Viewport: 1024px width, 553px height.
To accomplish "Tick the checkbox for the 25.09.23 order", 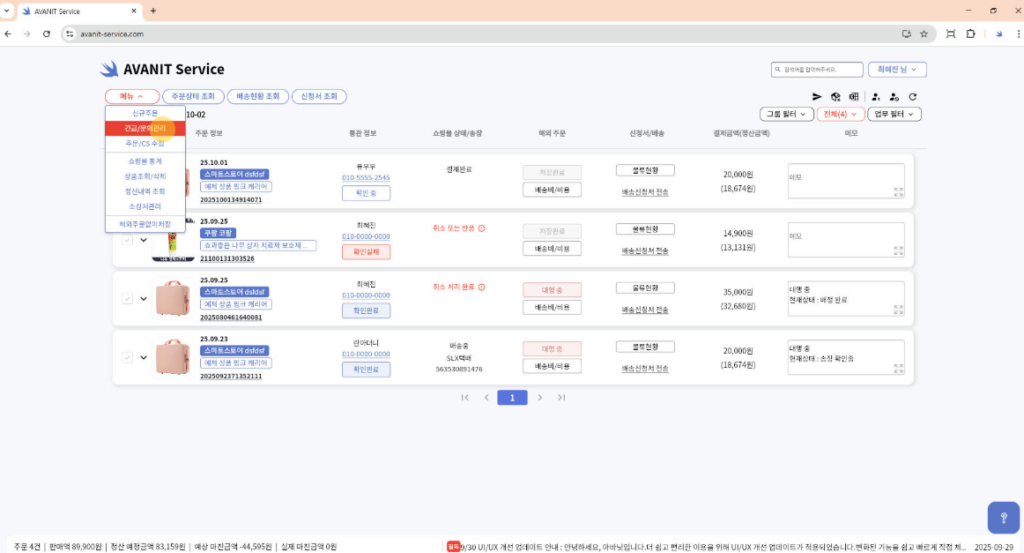I will click(x=127, y=357).
